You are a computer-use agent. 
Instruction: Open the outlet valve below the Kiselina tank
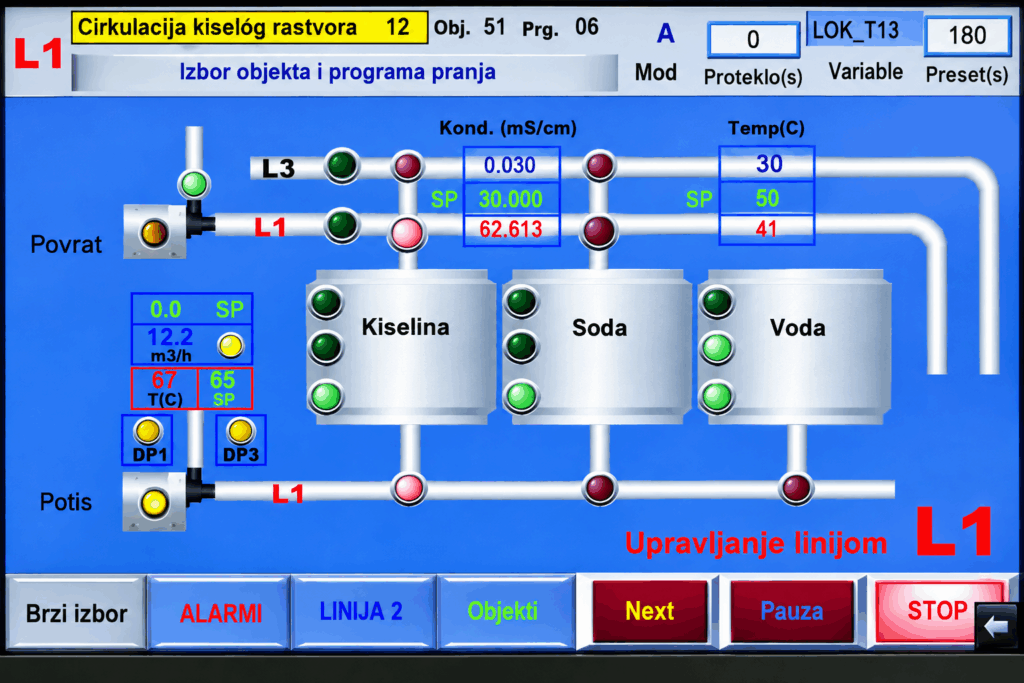(x=409, y=488)
